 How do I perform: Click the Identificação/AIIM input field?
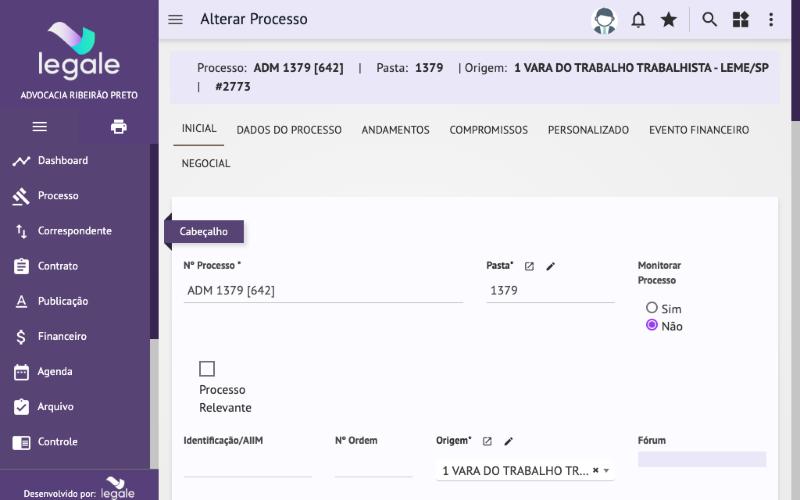pyautogui.click(x=247, y=467)
